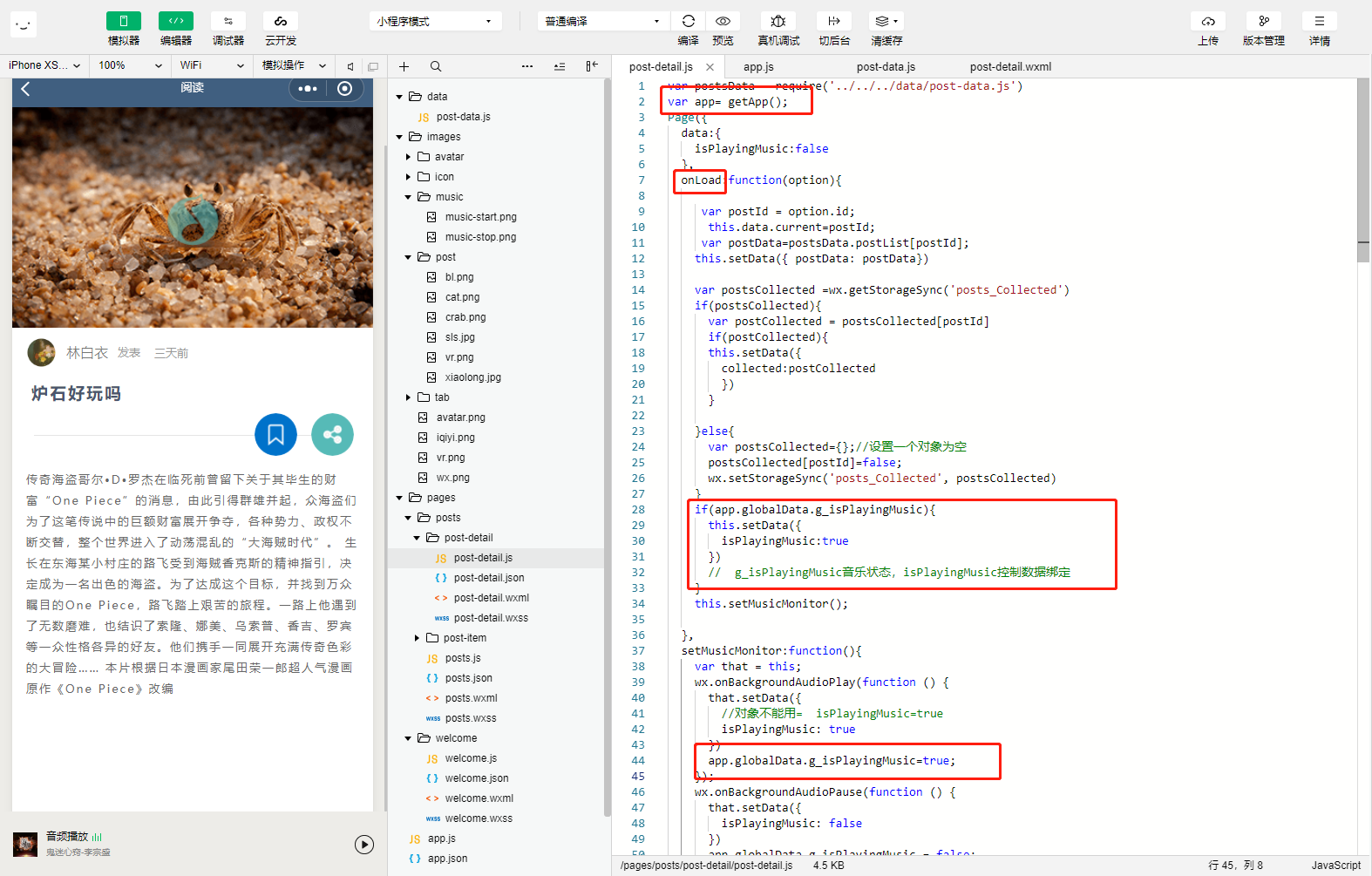Click the 编译 compile refresh icon
The height and width of the screenshot is (876, 1372).
689,21
